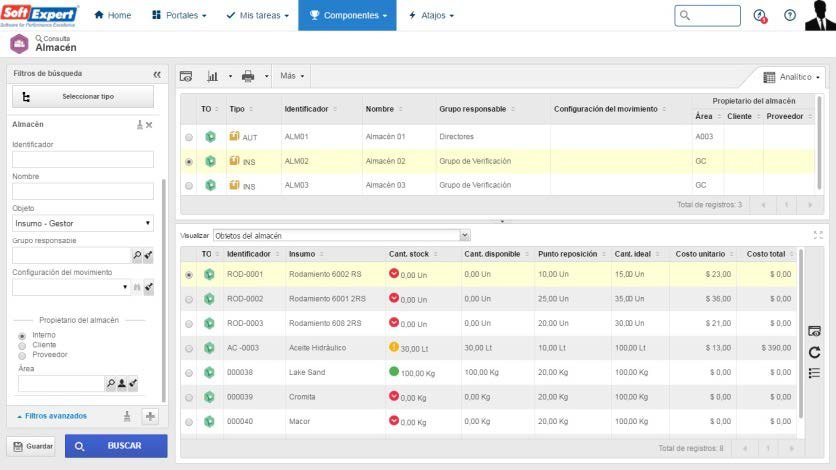Click the refresh icon beside the objects table
Screen dimensions: 836x470
tap(814, 352)
